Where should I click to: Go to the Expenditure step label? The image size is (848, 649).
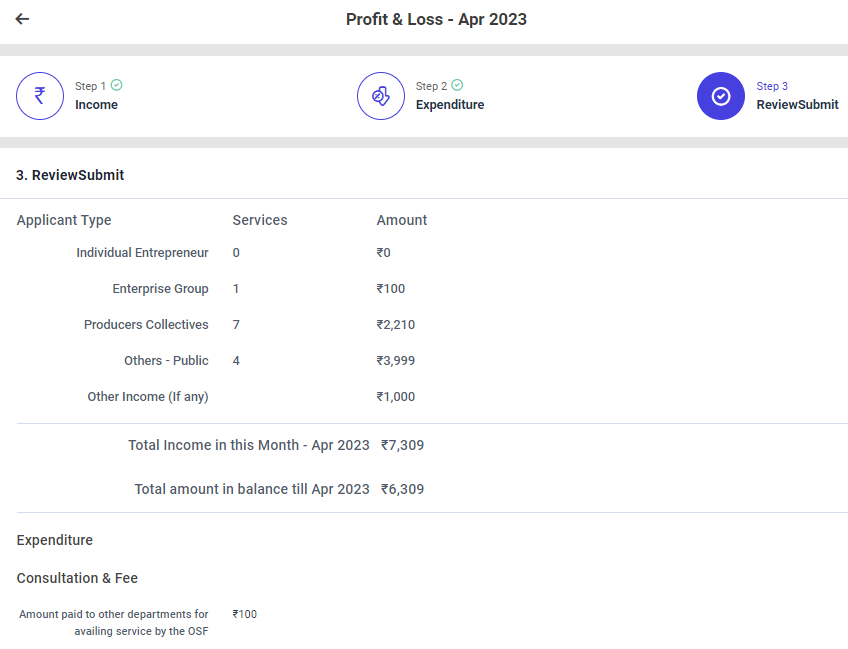pyautogui.click(x=449, y=105)
